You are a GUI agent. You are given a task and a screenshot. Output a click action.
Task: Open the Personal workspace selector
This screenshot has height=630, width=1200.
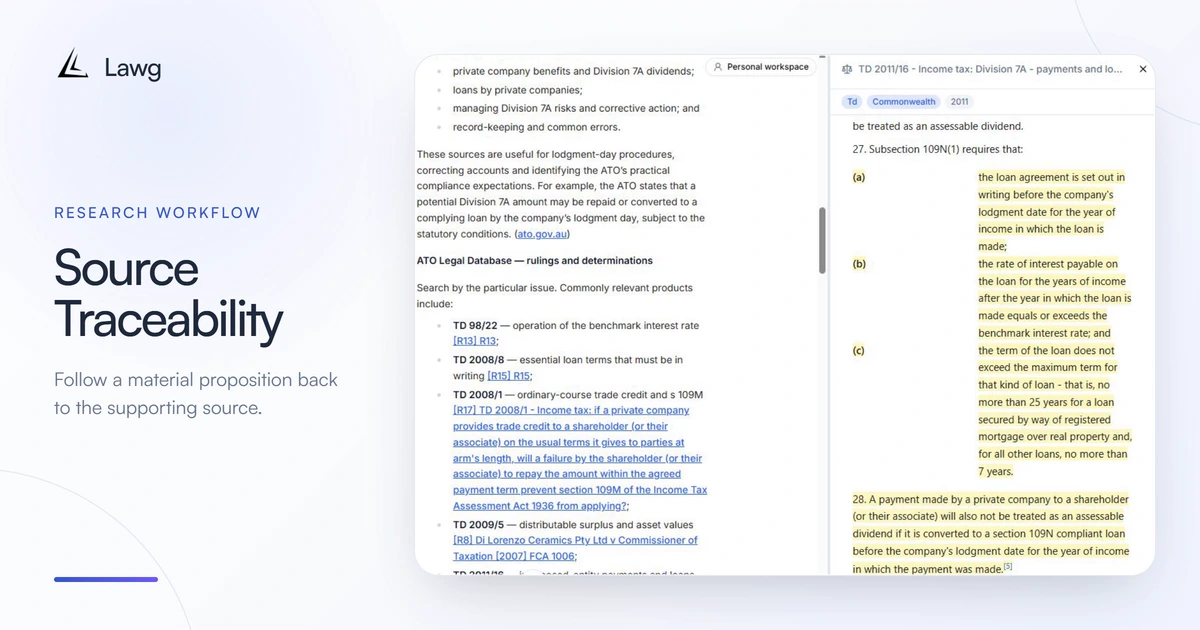[761, 67]
